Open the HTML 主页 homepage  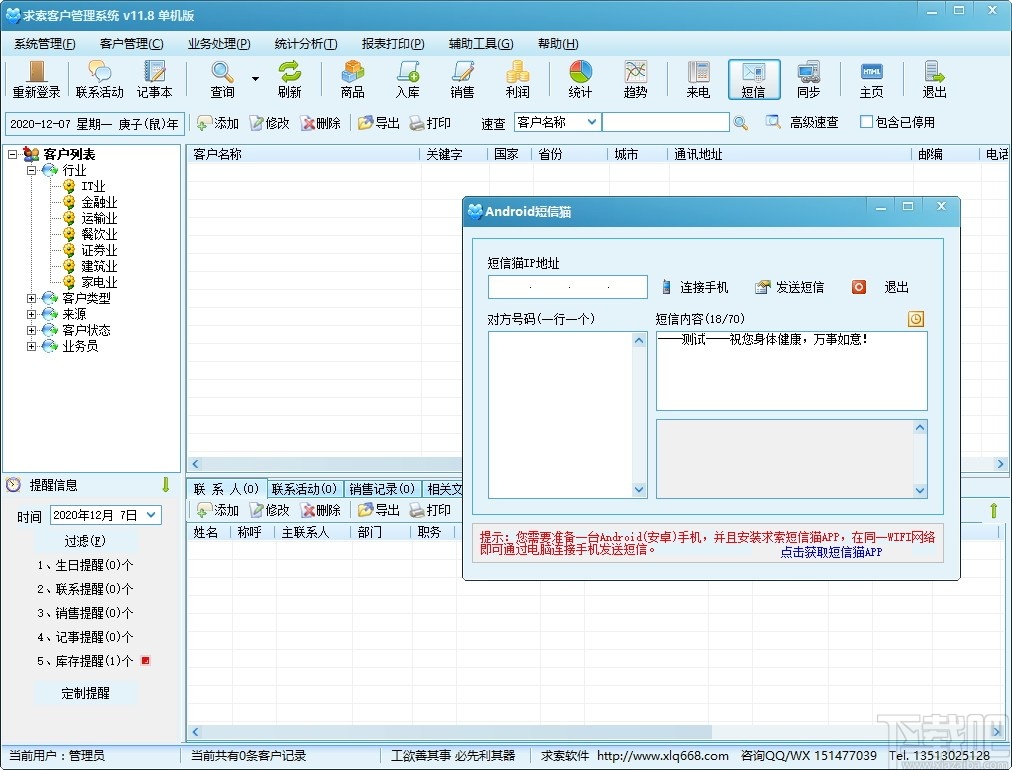click(x=871, y=80)
